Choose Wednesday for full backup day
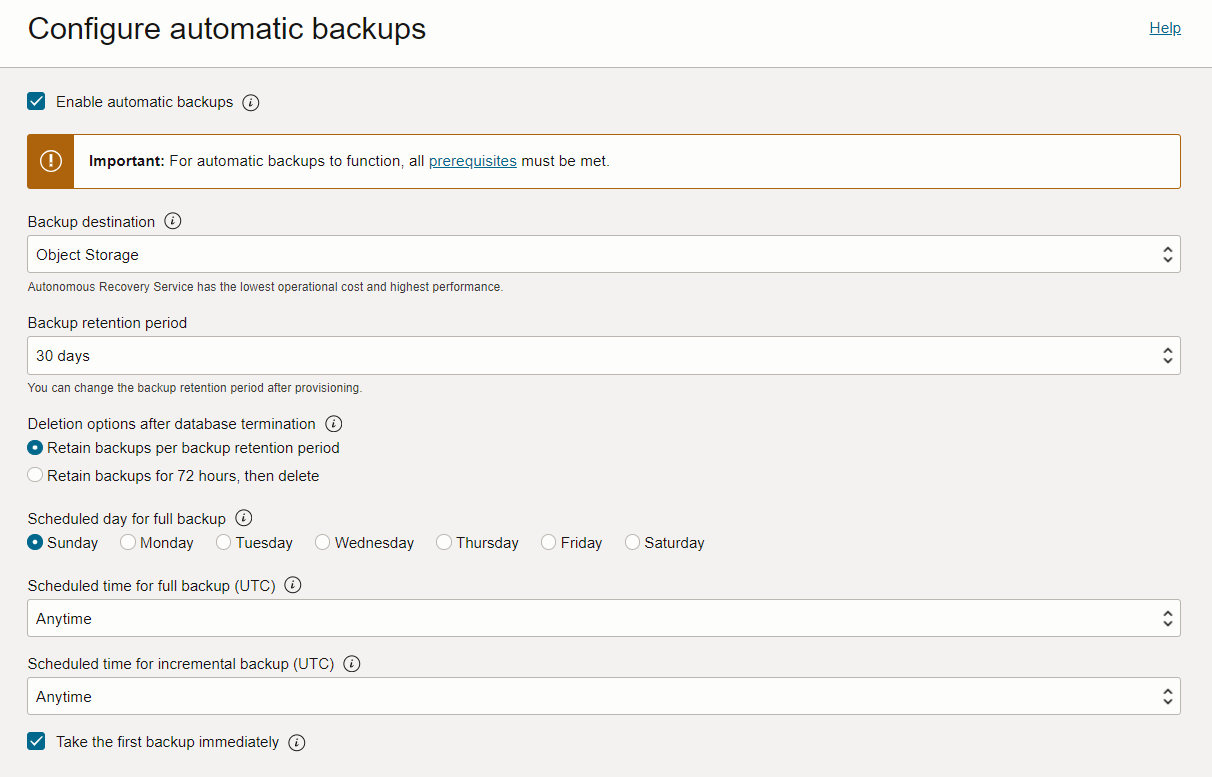The height and width of the screenshot is (777, 1212). click(x=323, y=542)
